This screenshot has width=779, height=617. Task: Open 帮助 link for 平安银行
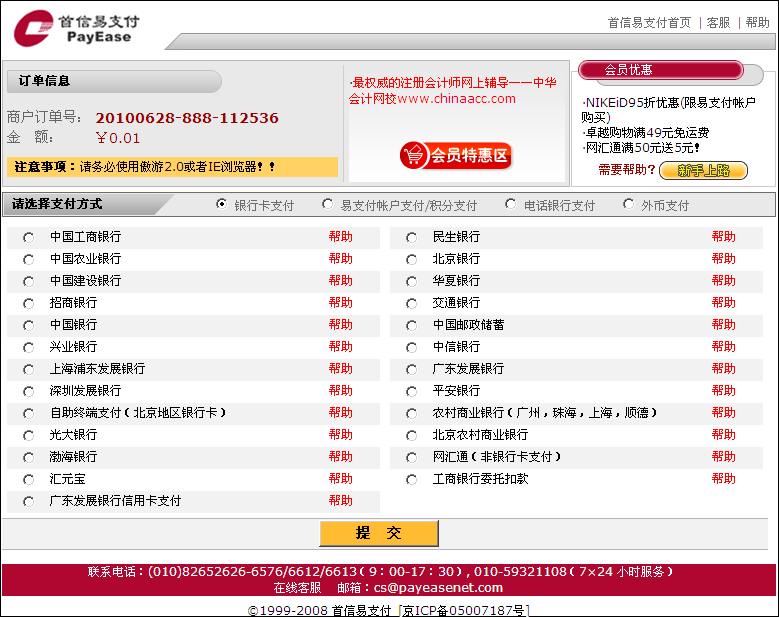click(x=723, y=390)
